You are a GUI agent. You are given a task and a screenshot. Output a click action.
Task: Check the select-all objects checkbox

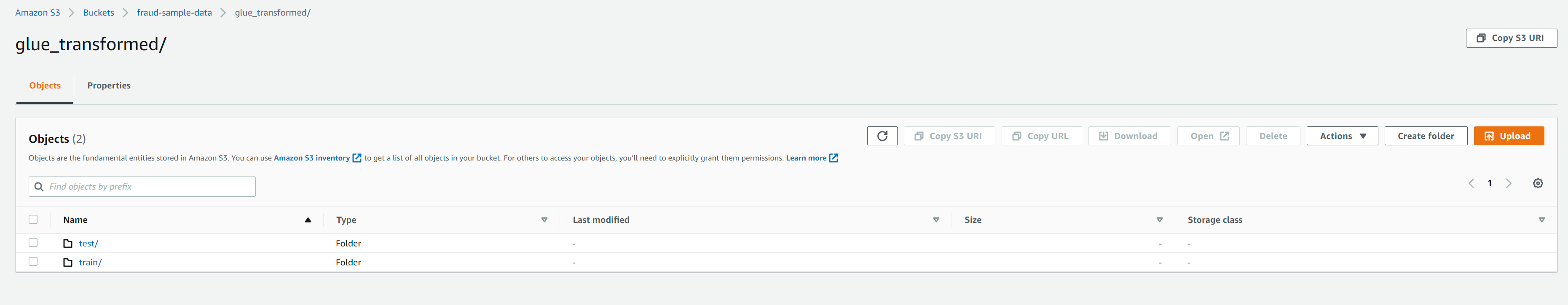[33, 219]
